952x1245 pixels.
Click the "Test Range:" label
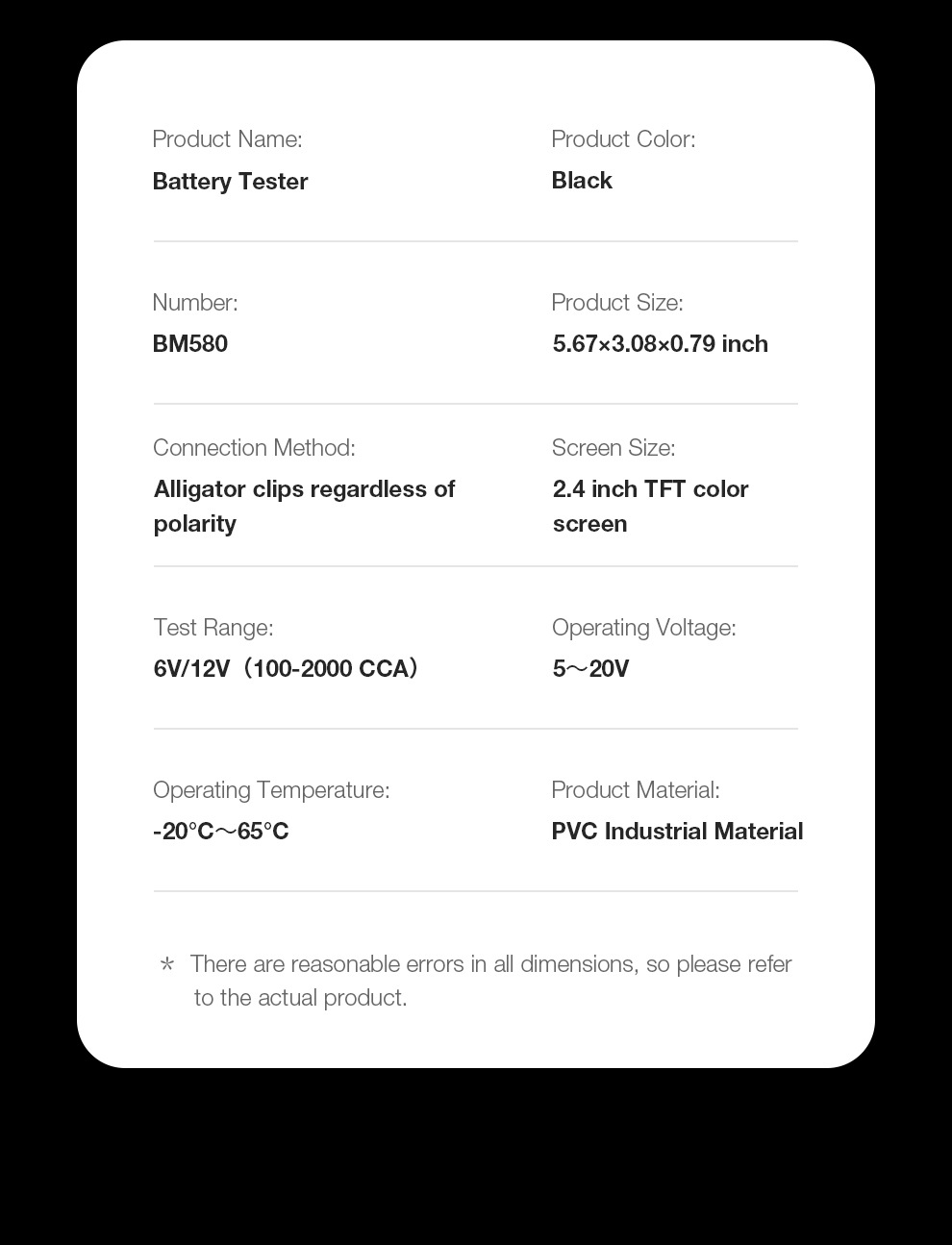coord(213,628)
